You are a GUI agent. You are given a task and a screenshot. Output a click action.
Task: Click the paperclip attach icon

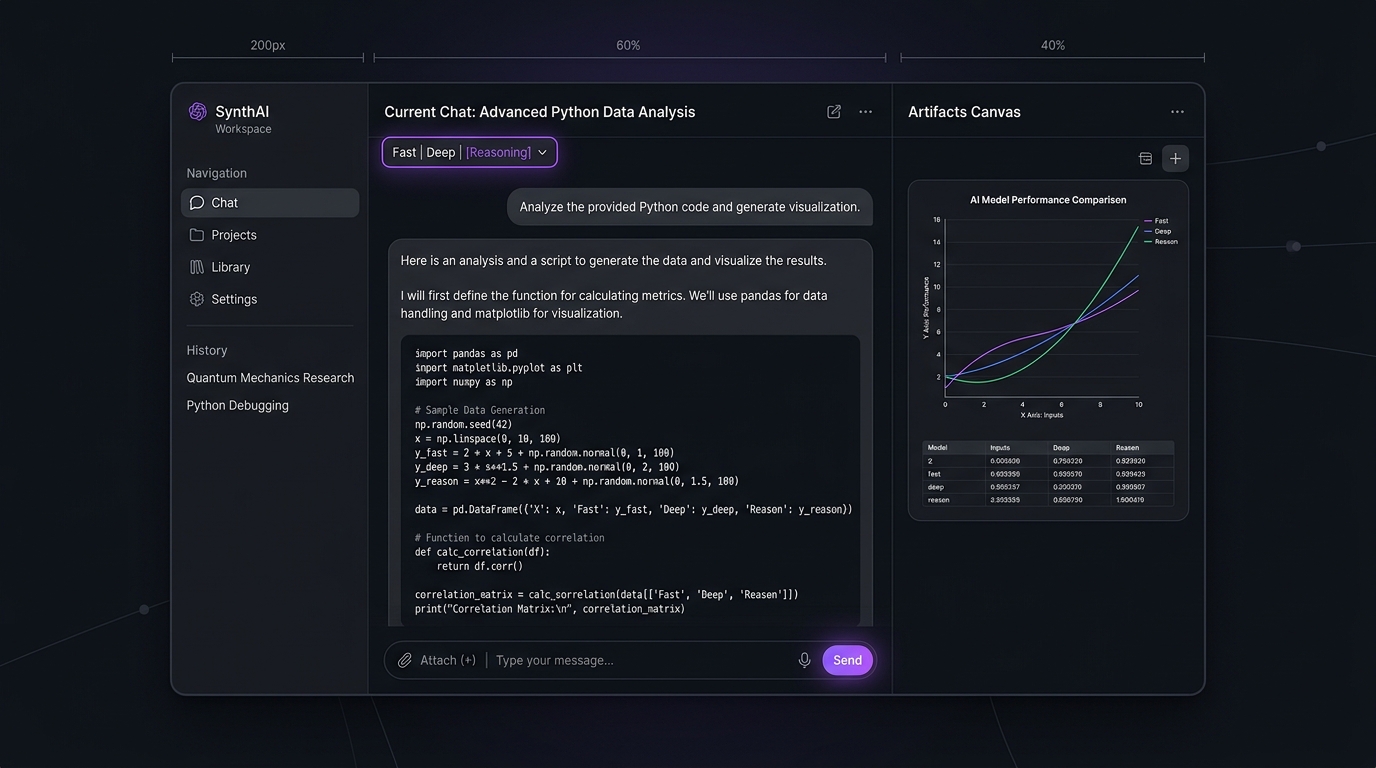click(x=405, y=660)
